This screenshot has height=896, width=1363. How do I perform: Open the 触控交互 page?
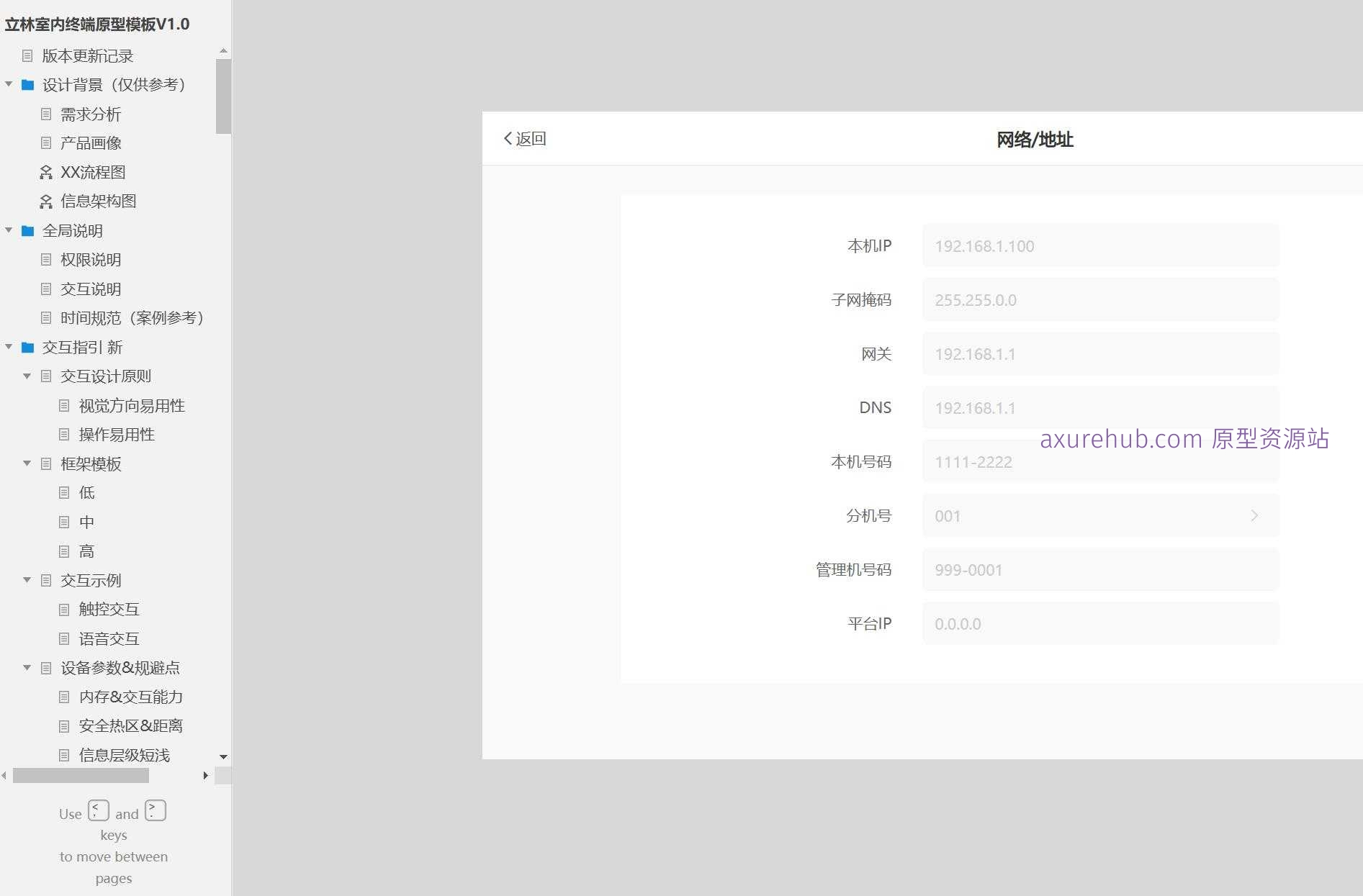109,610
